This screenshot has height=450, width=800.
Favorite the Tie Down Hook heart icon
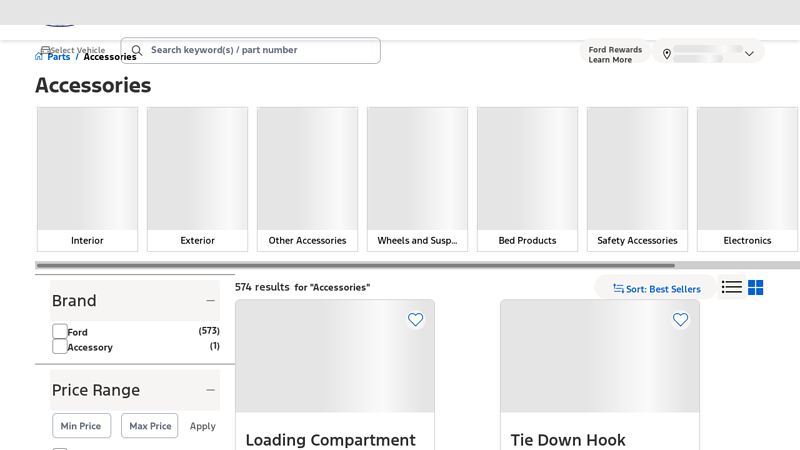tap(680, 320)
